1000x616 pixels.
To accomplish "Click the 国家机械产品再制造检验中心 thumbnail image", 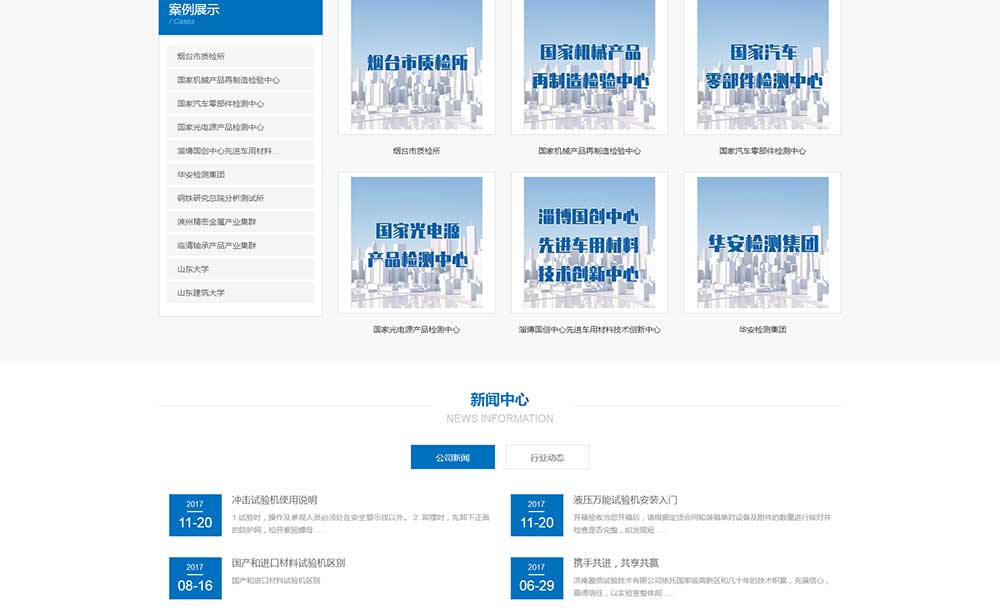I will pyautogui.click(x=589, y=65).
